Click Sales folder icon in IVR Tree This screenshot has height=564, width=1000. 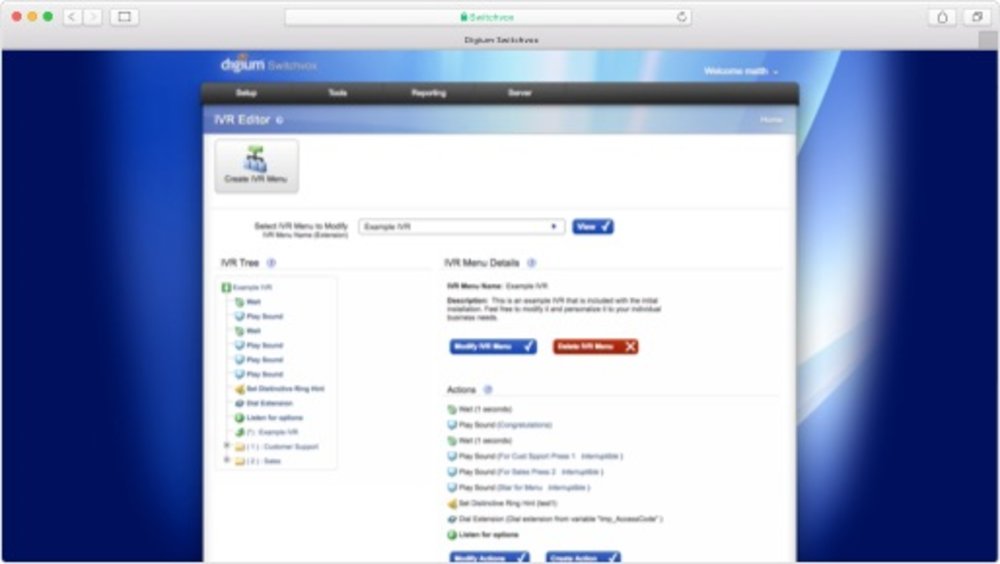point(240,461)
